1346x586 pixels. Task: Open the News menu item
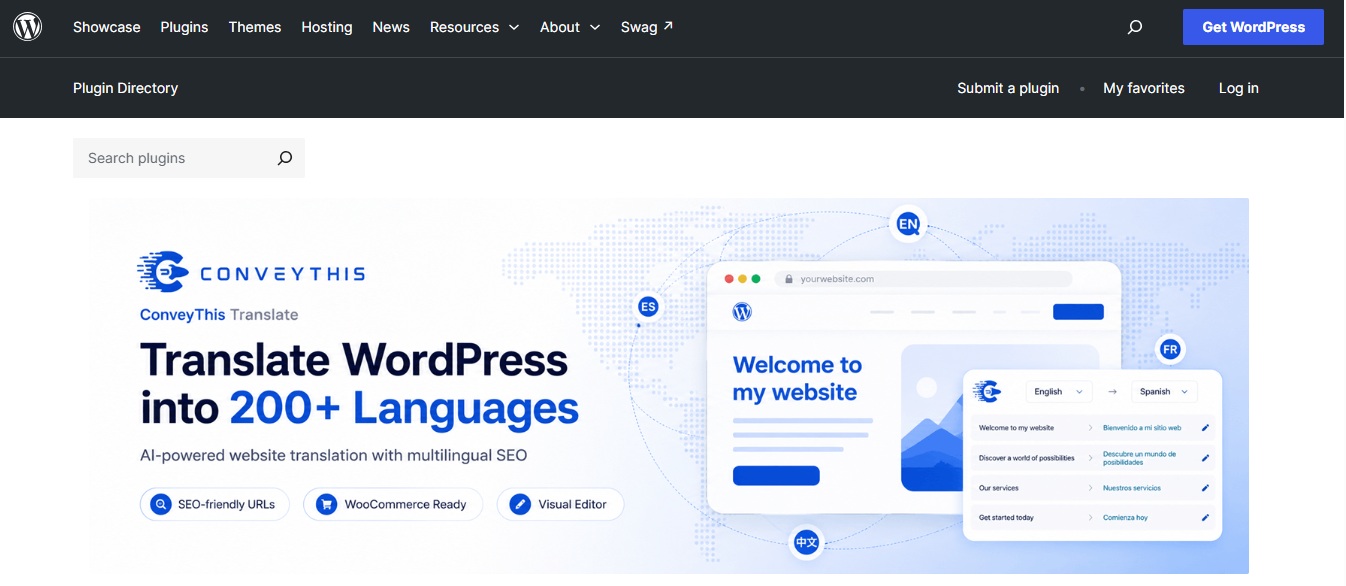coord(391,27)
